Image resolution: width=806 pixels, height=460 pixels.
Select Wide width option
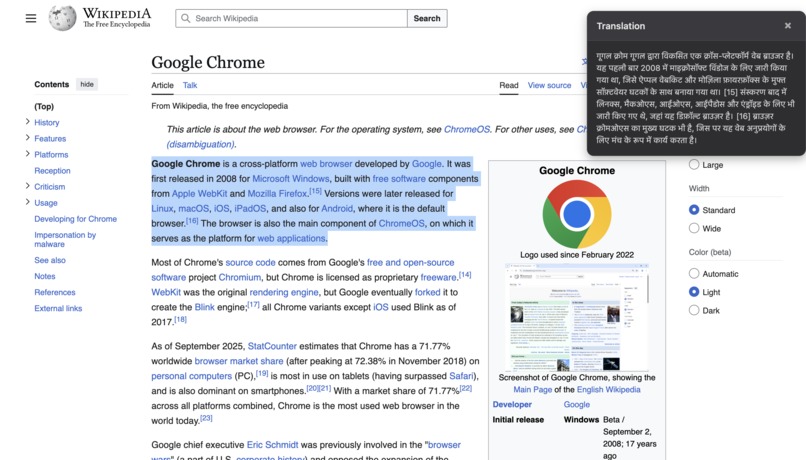click(694, 228)
